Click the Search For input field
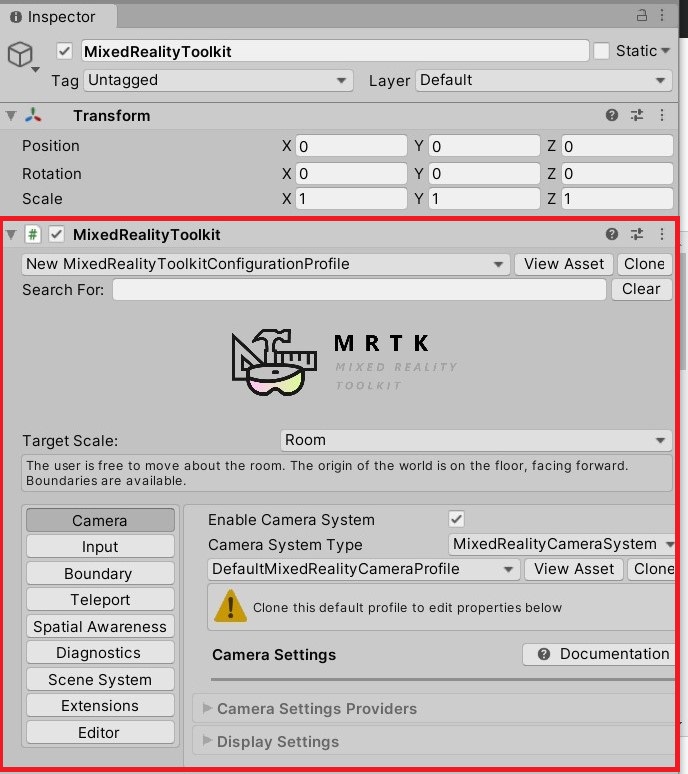This screenshot has height=774, width=688. tap(359, 289)
